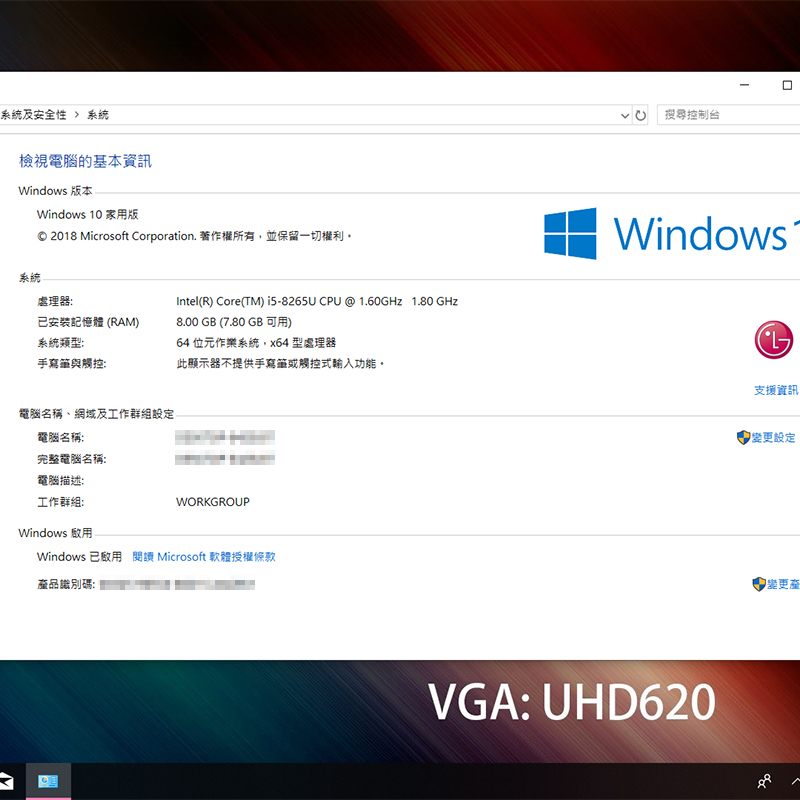Select the text Windows 10 家用版

pos(88,214)
